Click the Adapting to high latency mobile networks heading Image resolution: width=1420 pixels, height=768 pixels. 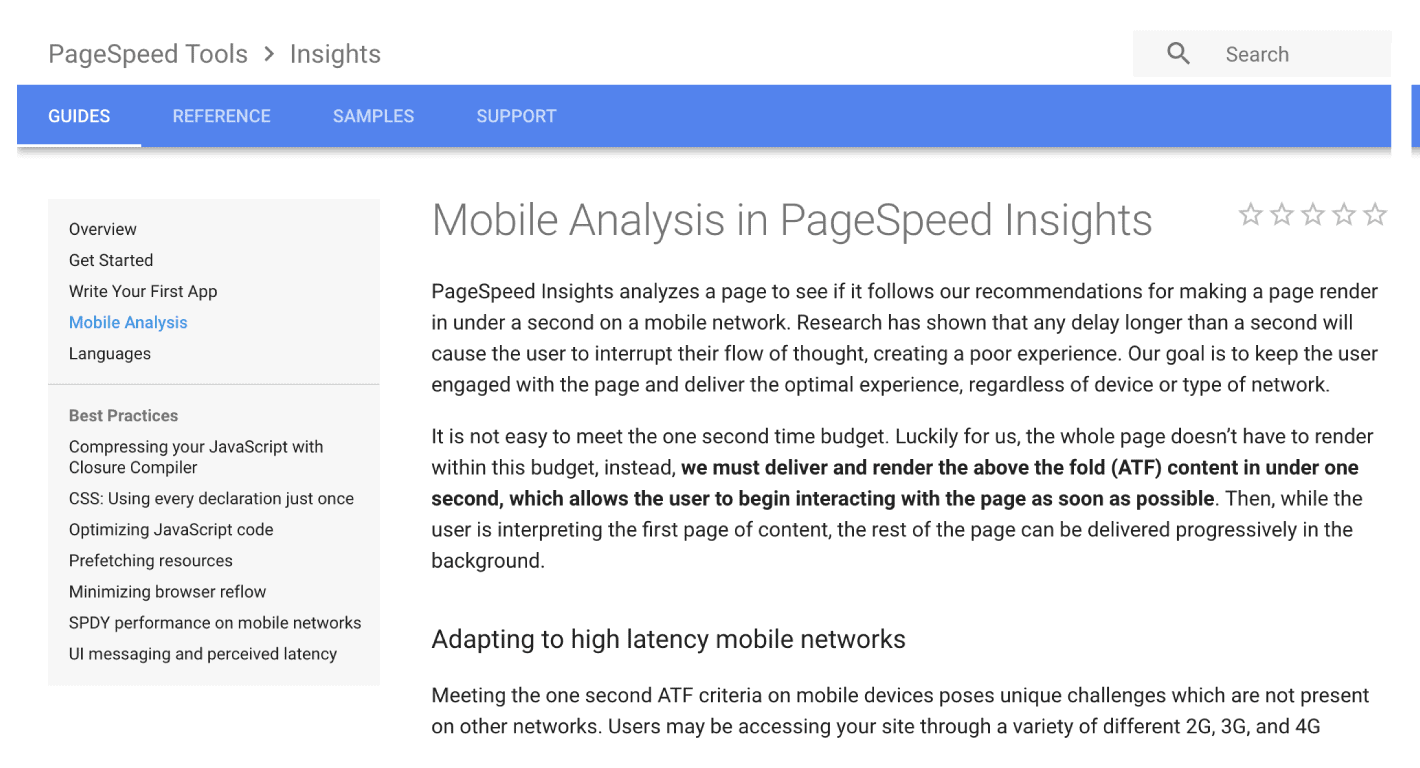click(669, 640)
